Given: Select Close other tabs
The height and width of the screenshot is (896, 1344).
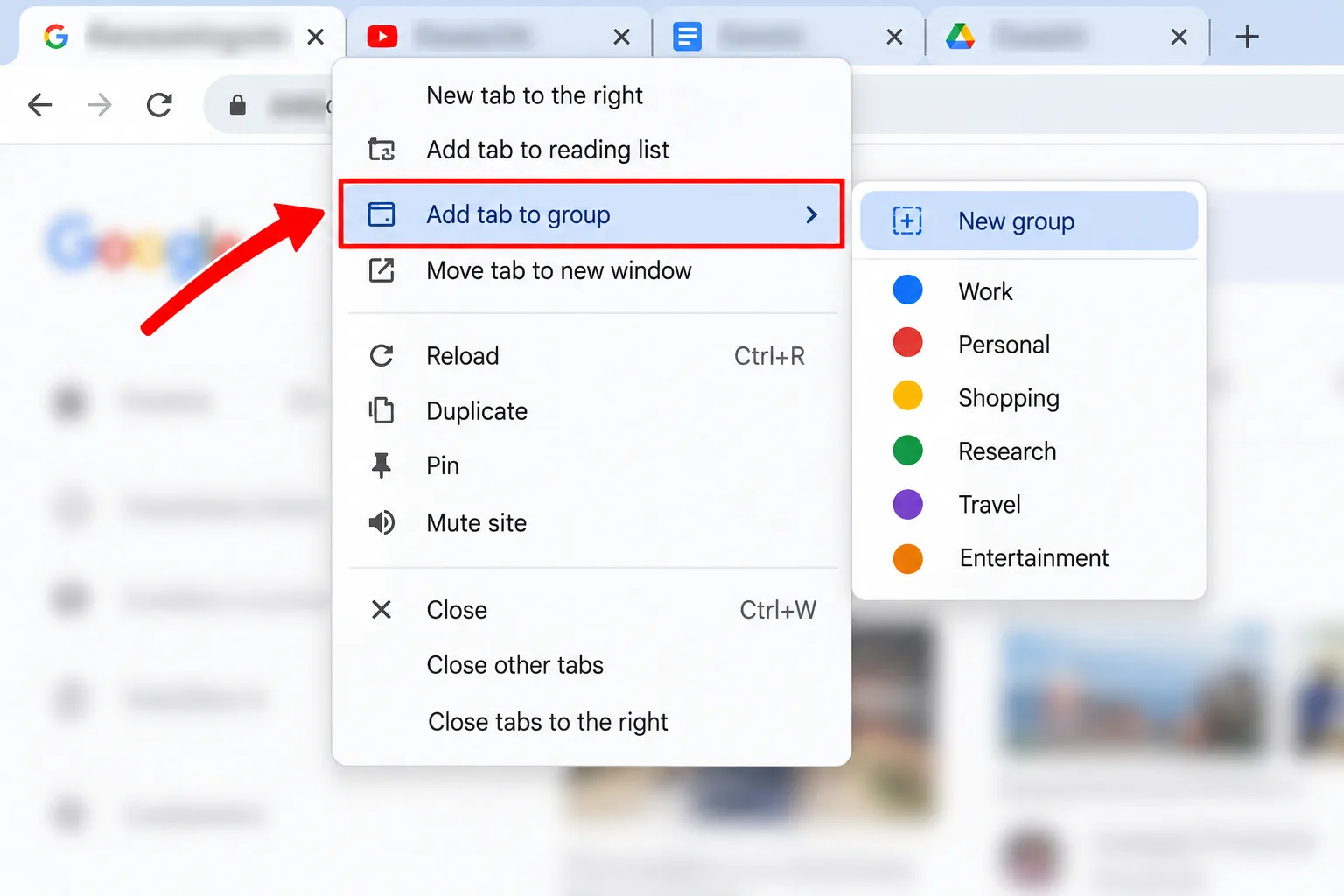Looking at the screenshot, I should click(x=515, y=665).
